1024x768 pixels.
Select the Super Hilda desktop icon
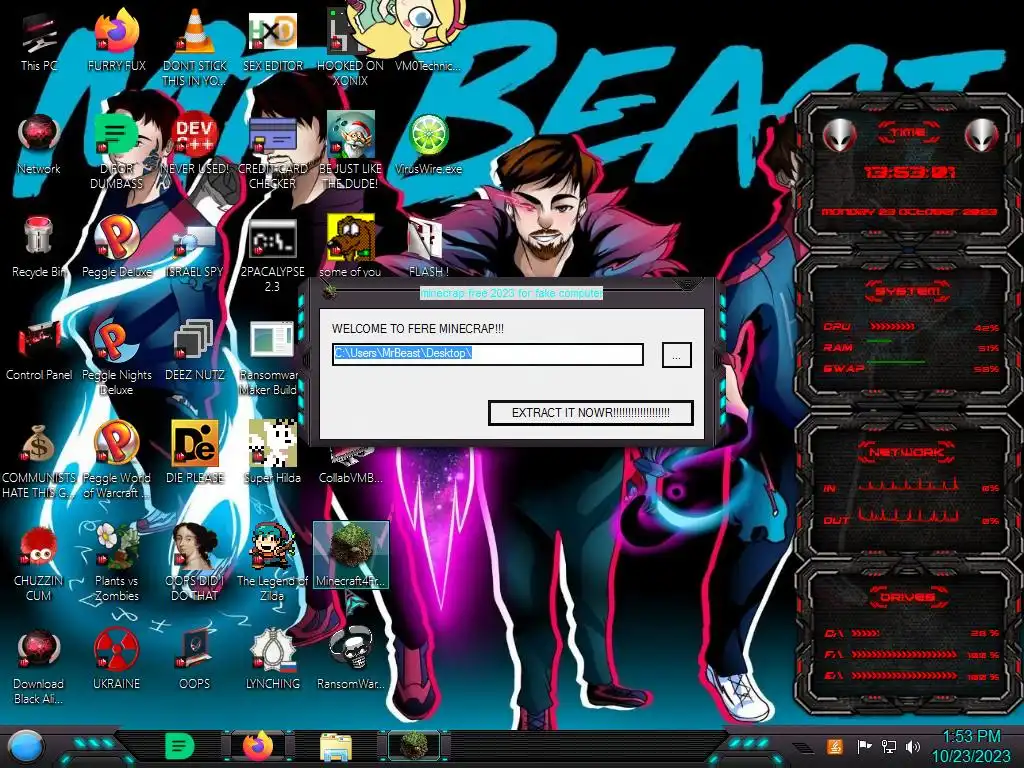272,454
